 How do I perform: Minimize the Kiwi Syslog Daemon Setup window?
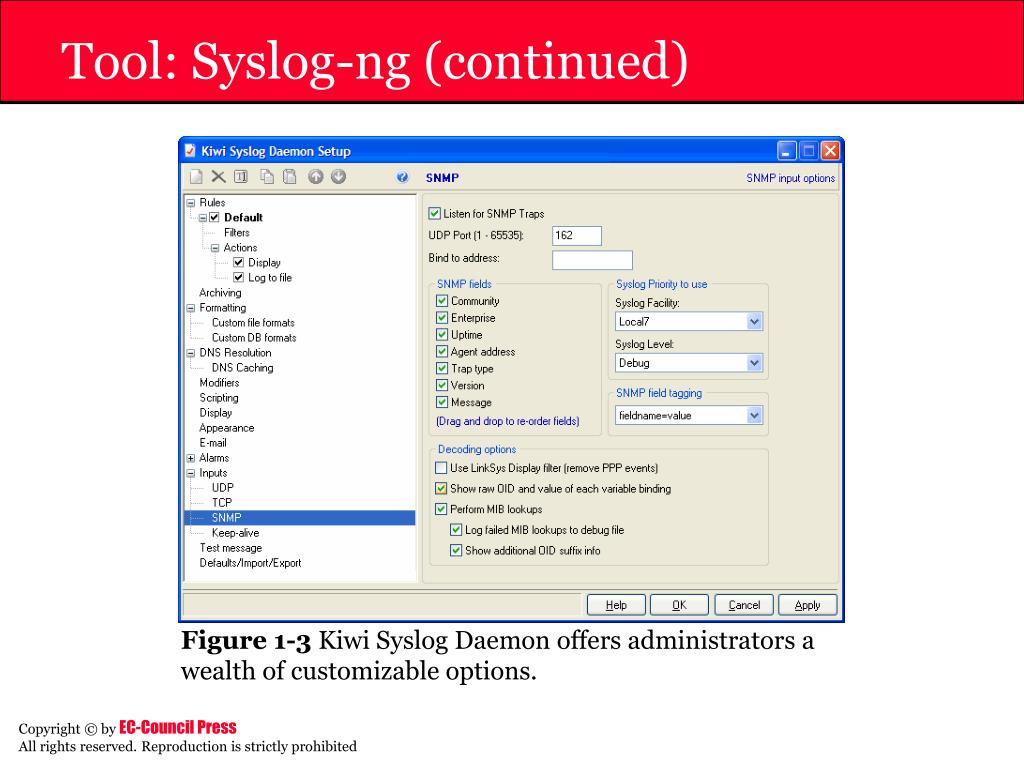point(787,151)
